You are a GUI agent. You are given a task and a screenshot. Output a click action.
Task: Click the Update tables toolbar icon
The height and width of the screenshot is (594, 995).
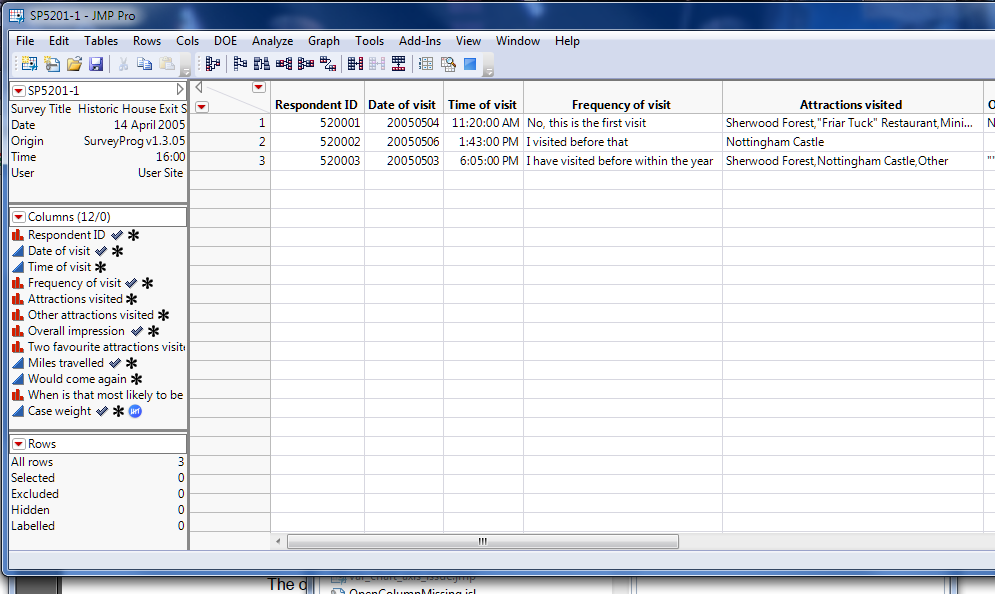[399, 63]
